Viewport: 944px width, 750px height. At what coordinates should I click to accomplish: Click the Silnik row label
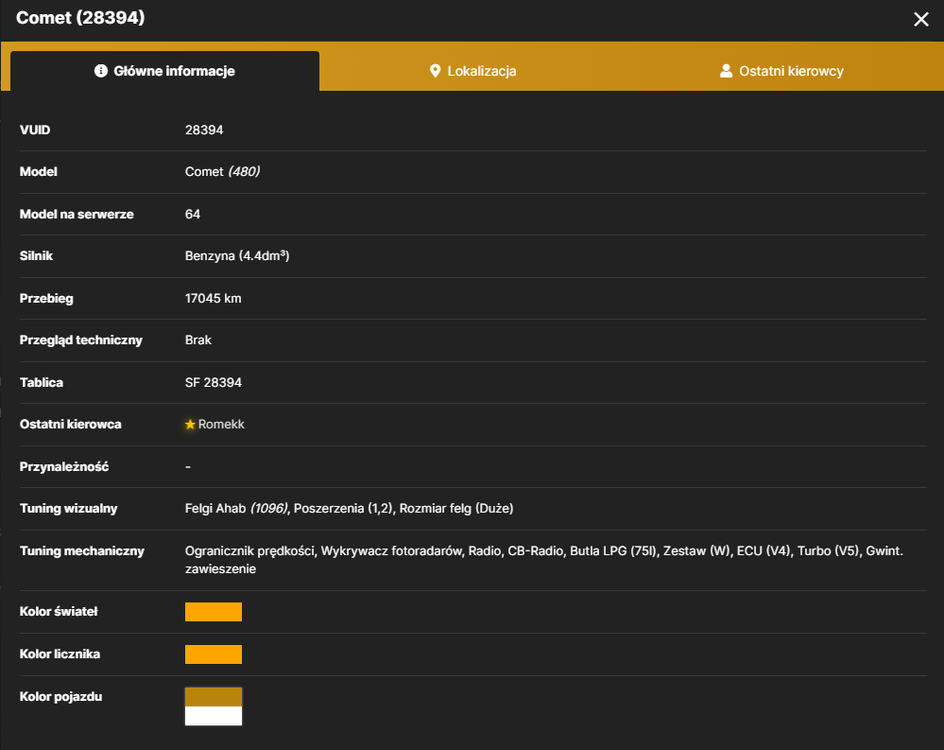tap(36, 256)
